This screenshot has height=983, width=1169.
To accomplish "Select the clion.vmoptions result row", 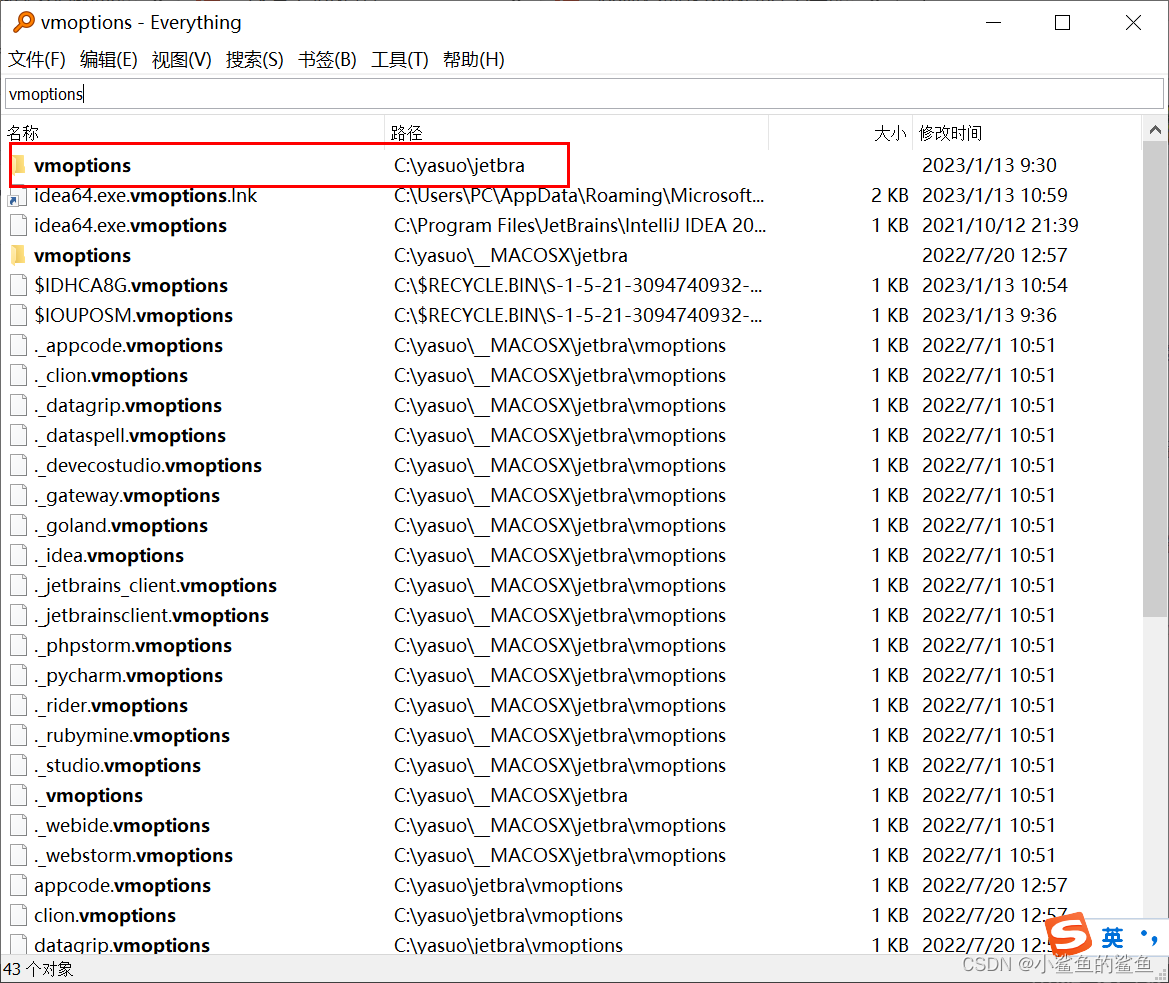I will (x=105, y=916).
